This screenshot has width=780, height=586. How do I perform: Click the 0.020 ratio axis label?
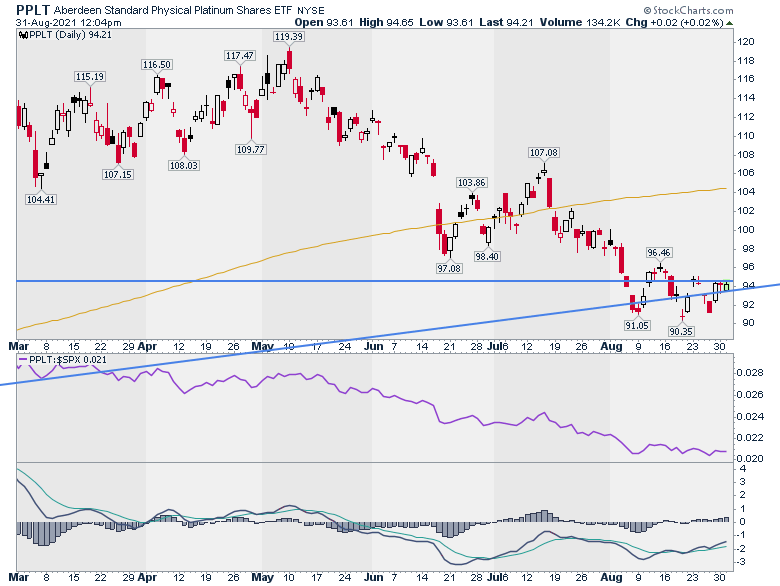click(x=750, y=459)
